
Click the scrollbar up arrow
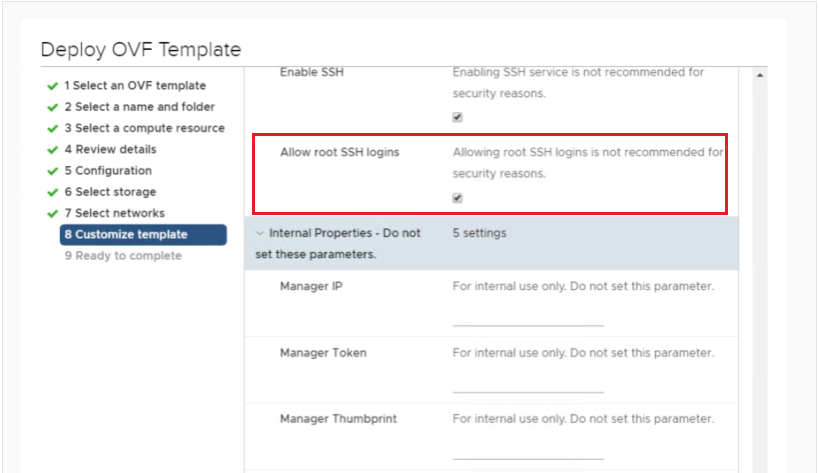point(760,76)
